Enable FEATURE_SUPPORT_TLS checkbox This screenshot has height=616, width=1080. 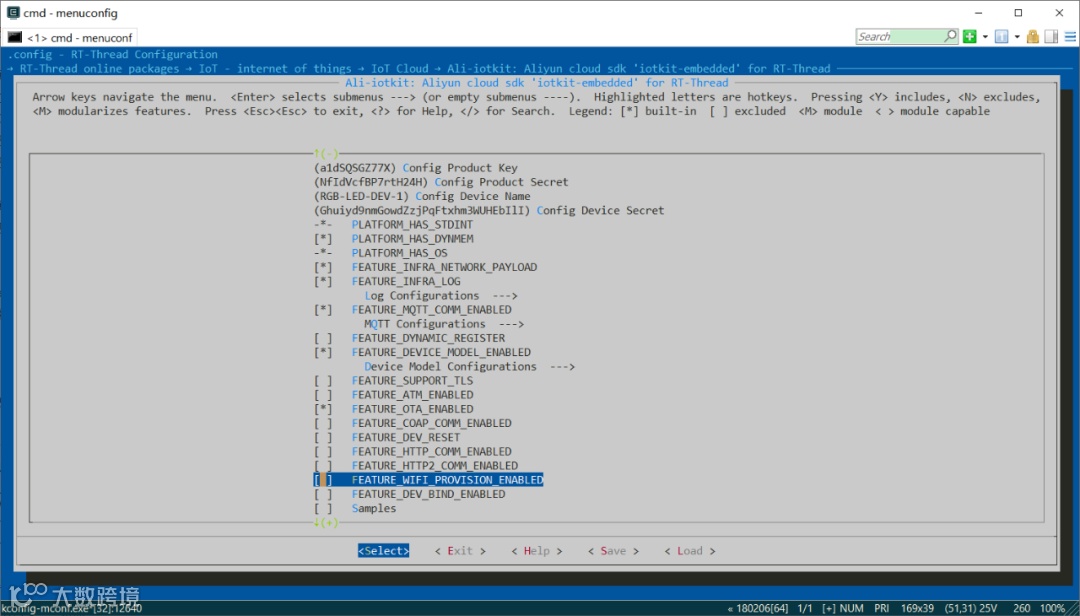tap(323, 381)
